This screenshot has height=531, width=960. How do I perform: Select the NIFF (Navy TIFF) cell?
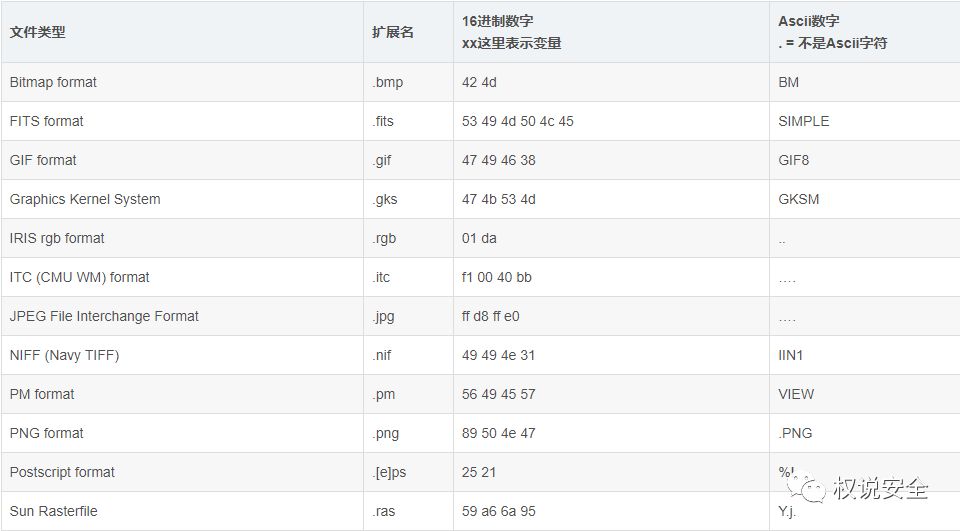[x=64, y=355]
